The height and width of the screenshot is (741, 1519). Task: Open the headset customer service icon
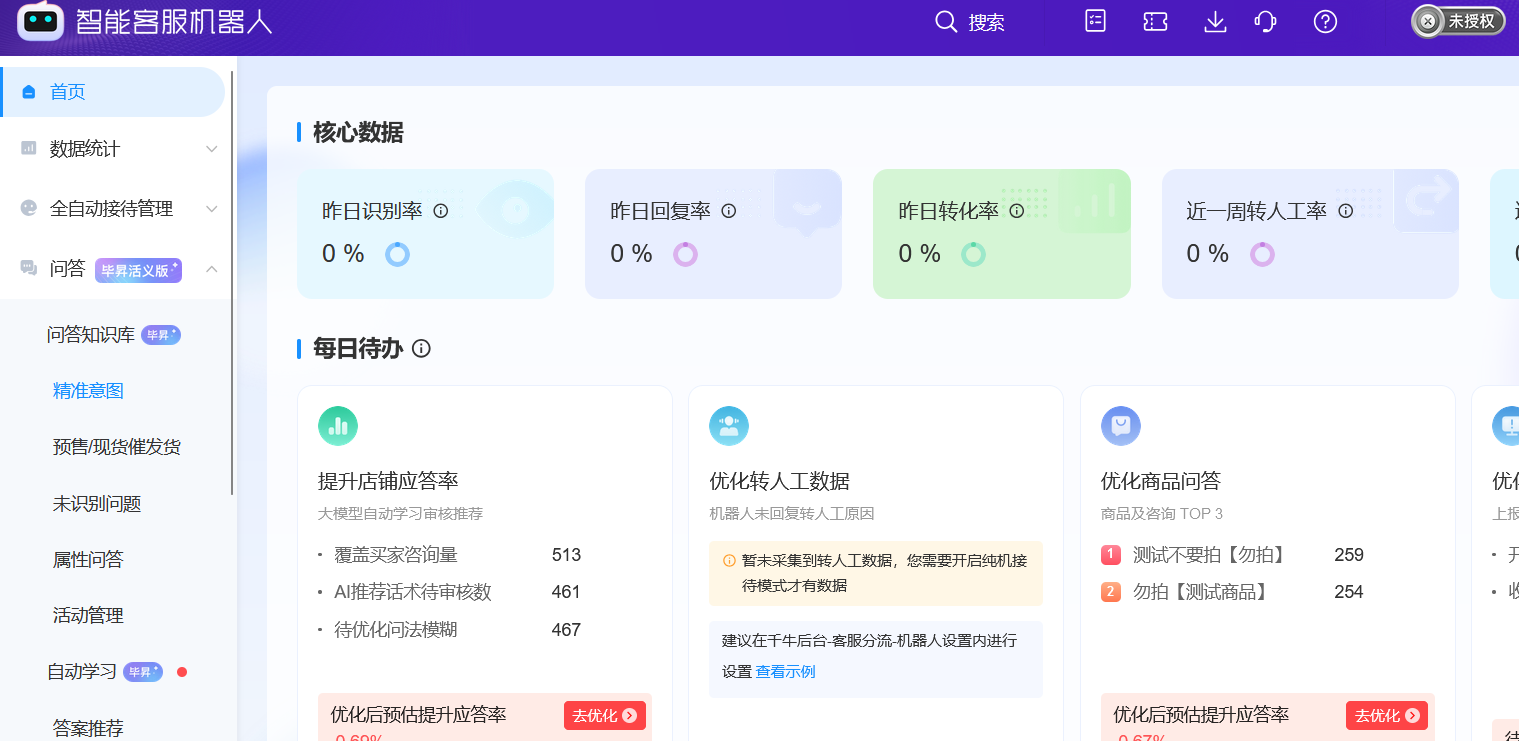pyautogui.click(x=1265, y=22)
